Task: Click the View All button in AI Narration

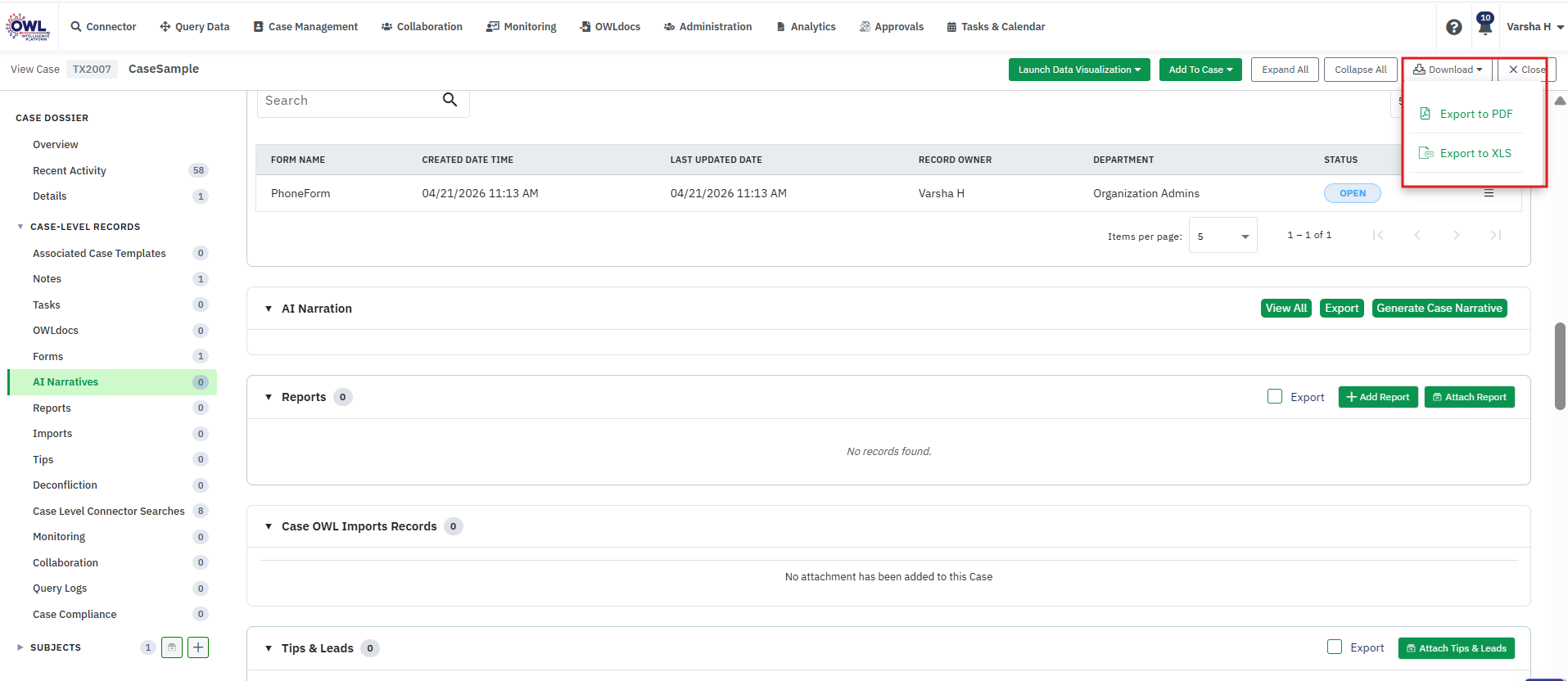Action: [1286, 309]
